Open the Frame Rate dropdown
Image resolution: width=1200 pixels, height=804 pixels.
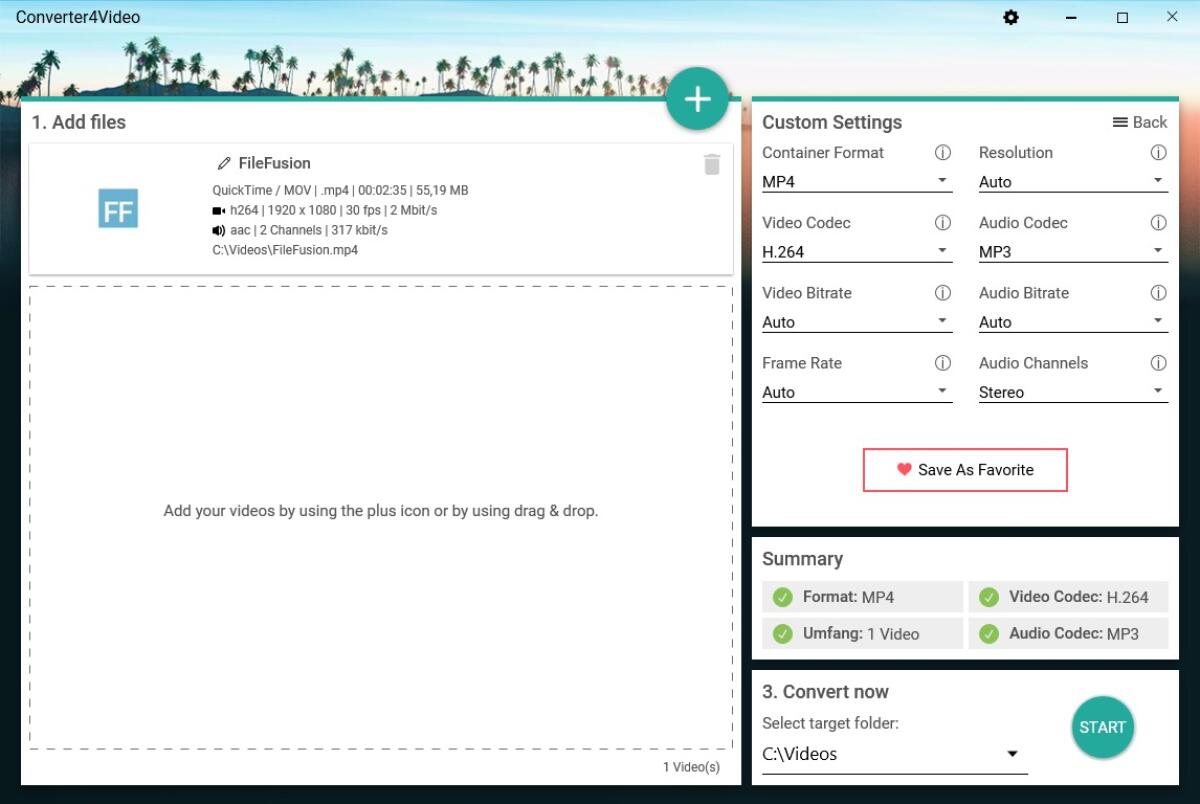click(x=856, y=392)
